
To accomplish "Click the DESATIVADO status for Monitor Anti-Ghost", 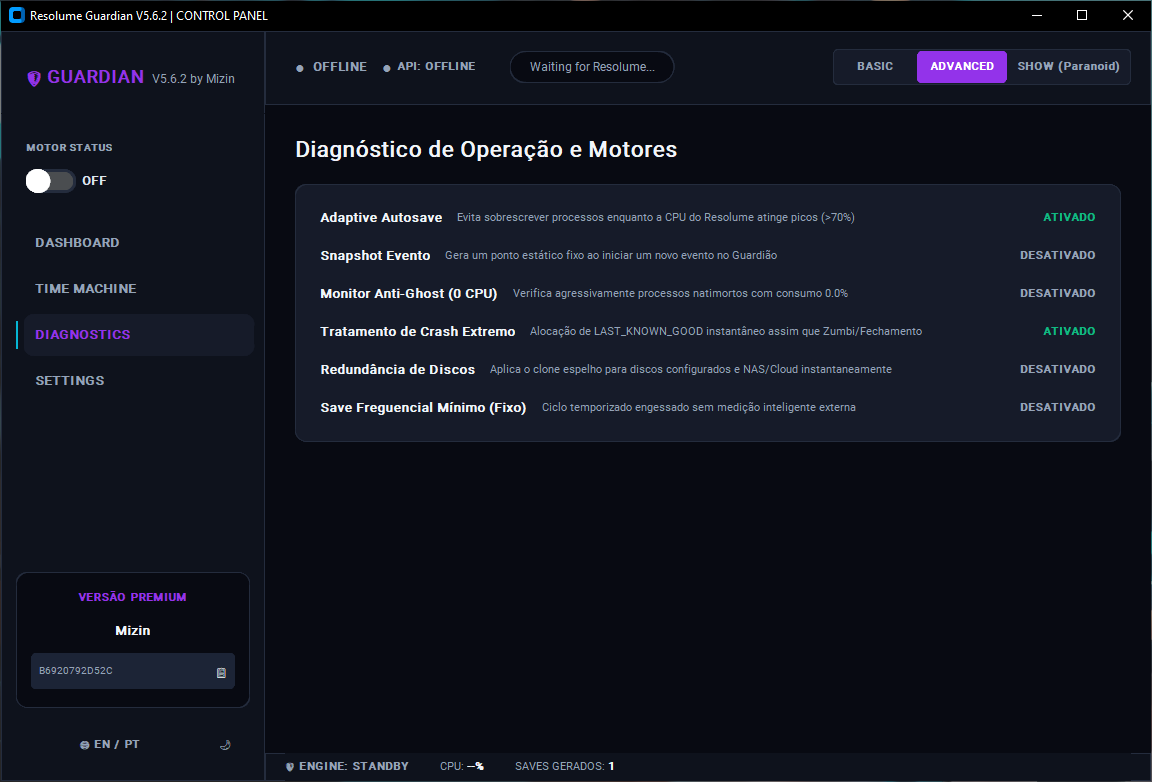I will pos(1057,293).
